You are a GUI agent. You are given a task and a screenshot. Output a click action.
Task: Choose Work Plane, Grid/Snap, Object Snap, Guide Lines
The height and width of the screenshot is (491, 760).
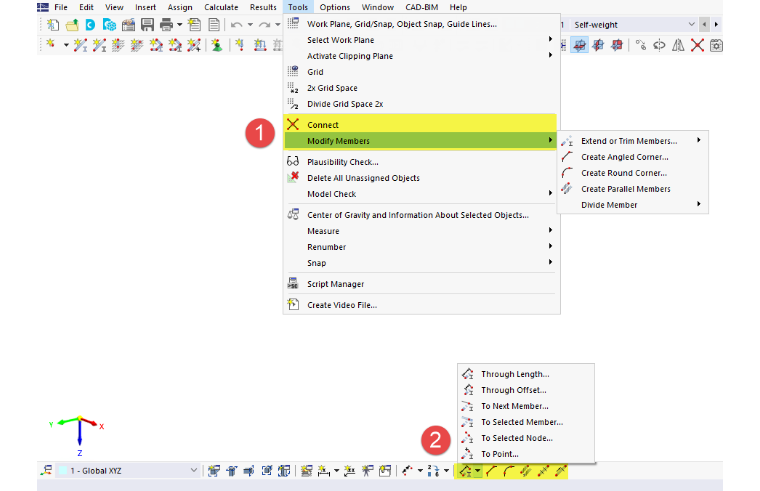(x=421, y=24)
